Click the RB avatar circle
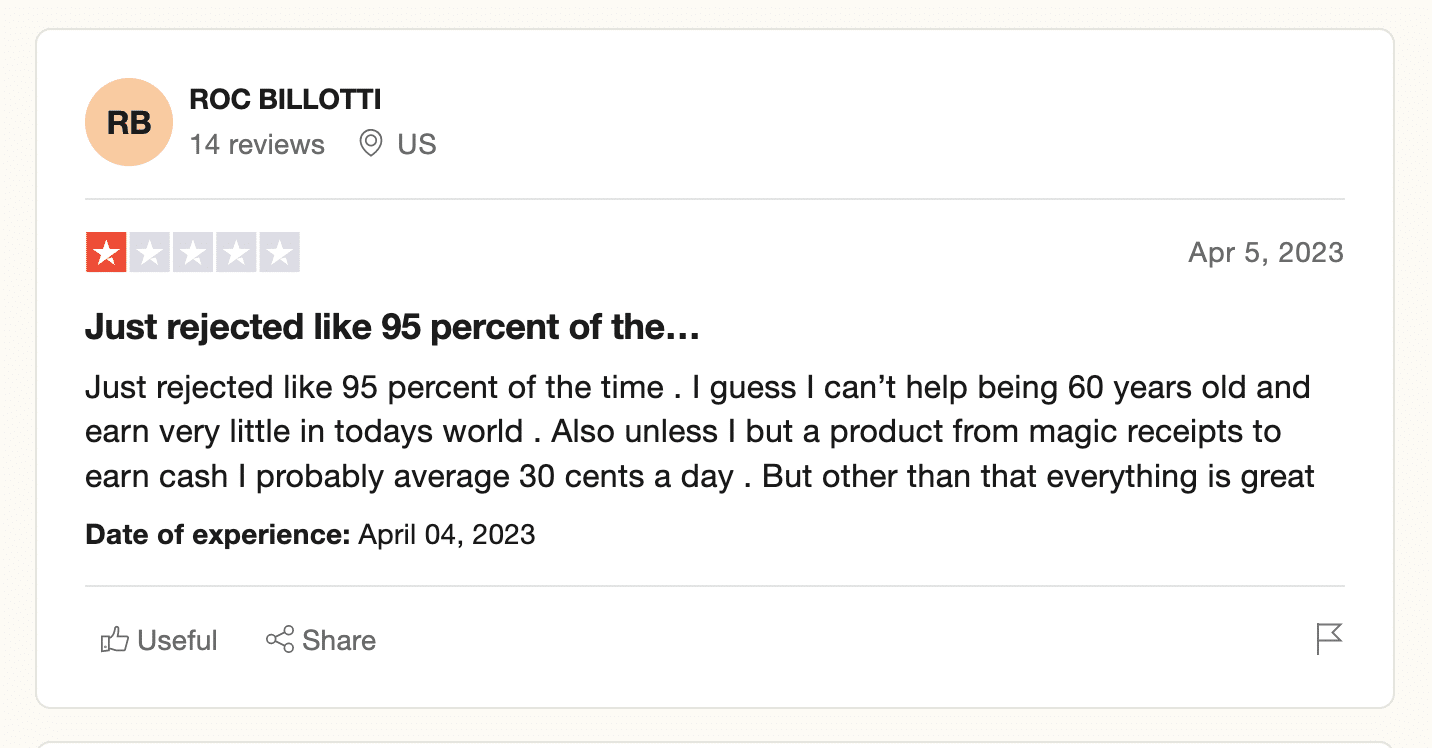The height and width of the screenshot is (748, 1432). (x=129, y=122)
